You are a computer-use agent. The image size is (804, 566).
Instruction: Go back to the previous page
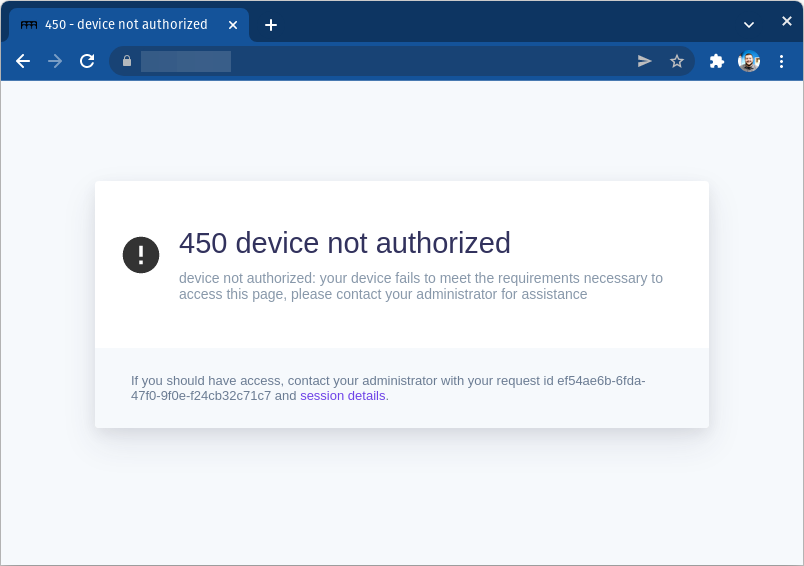coord(23,61)
